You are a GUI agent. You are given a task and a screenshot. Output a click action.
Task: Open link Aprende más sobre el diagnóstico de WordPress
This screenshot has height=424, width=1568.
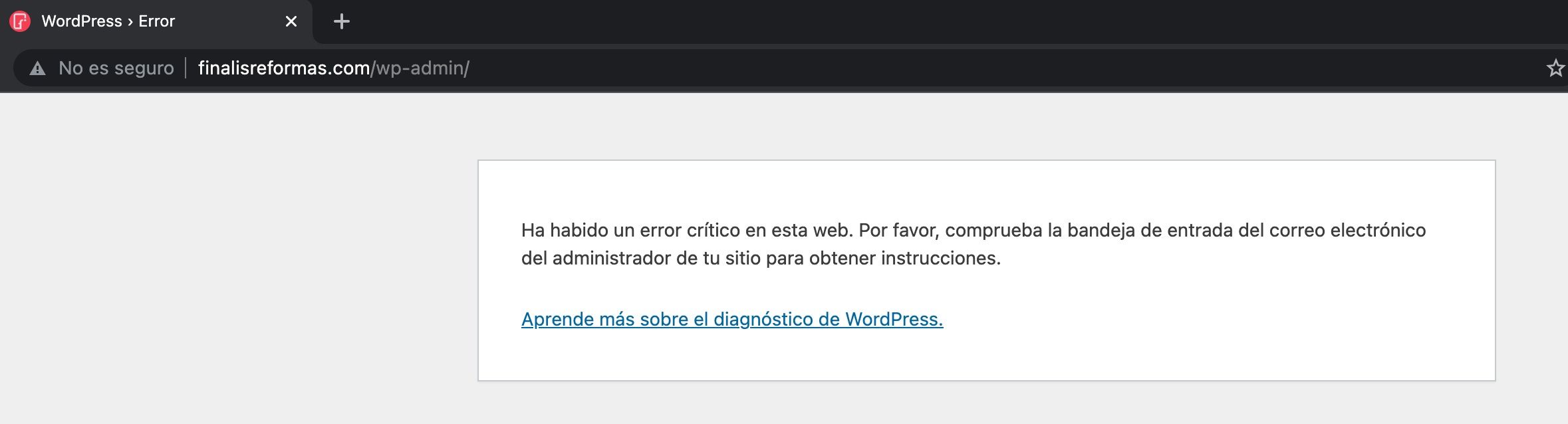click(x=732, y=320)
